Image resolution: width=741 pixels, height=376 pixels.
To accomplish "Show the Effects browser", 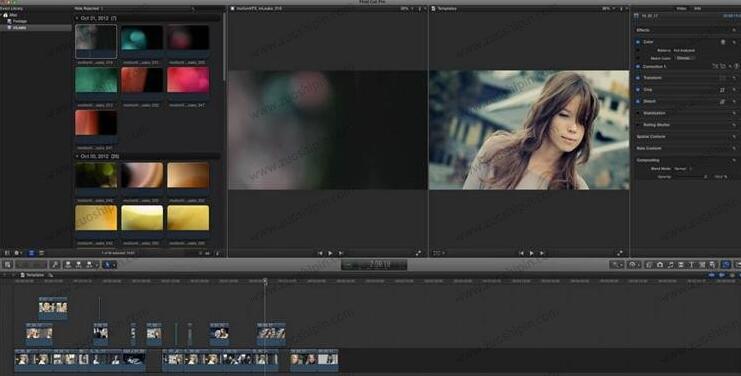I will click(648, 265).
